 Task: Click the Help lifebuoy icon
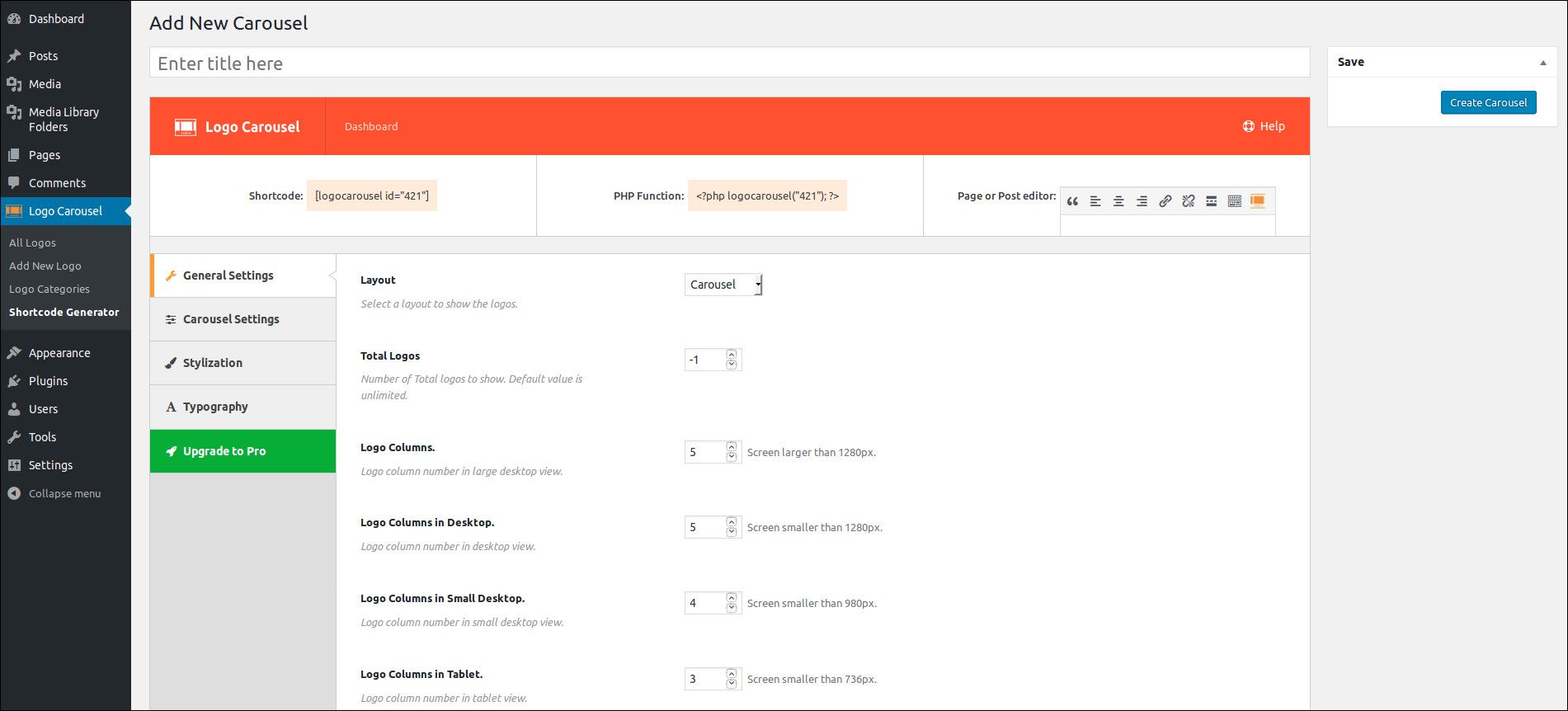(x=1249, y=126)
